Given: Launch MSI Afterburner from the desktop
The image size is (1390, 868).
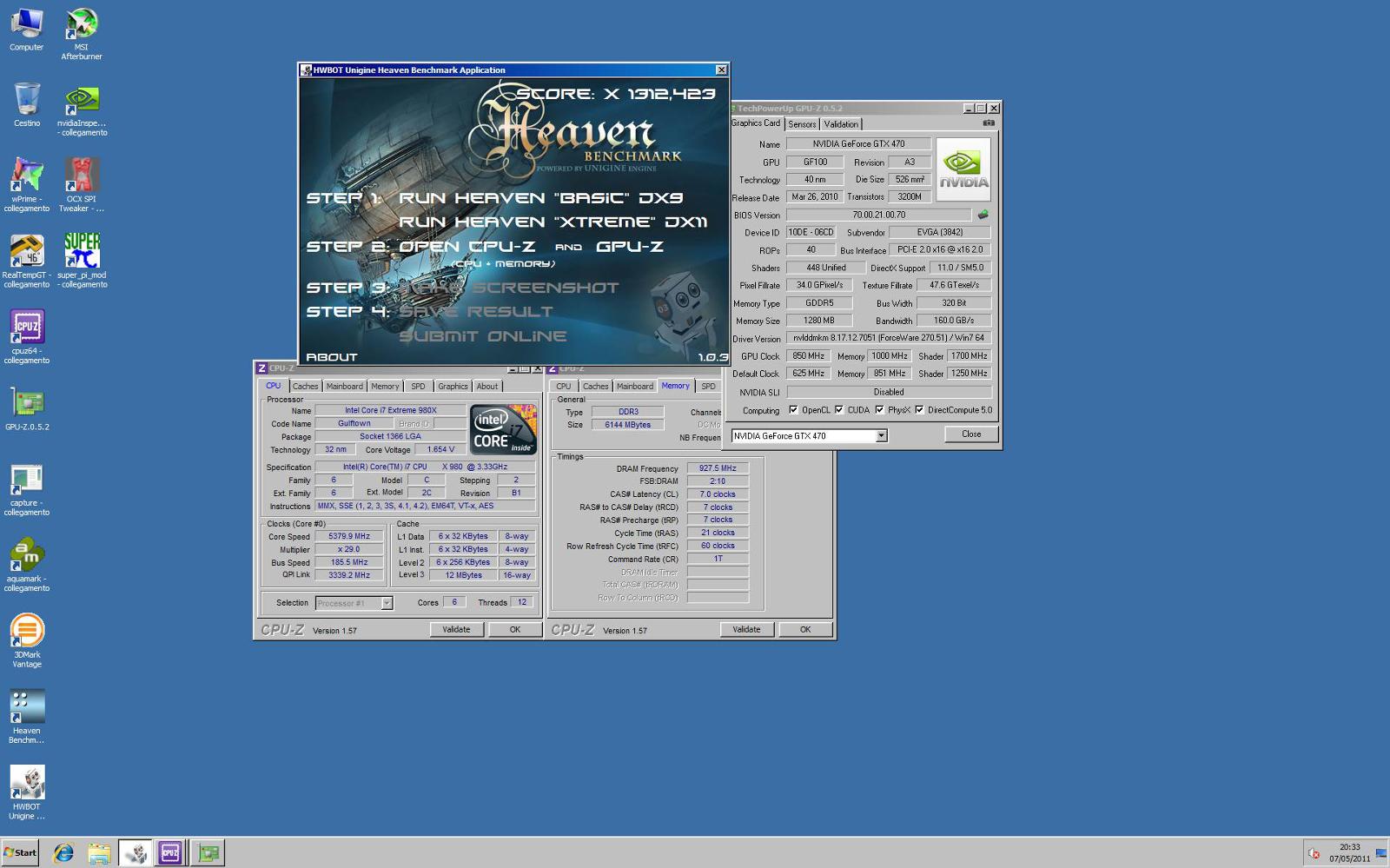Looking at the screenshot, I should point(82,34).
